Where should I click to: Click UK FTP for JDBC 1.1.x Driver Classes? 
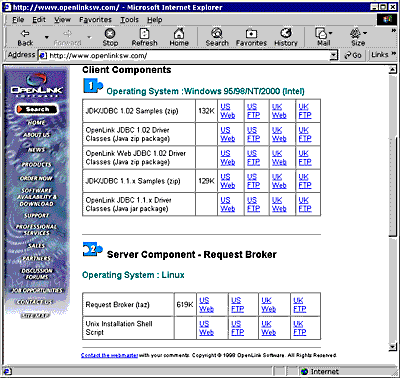pos(305,204)
